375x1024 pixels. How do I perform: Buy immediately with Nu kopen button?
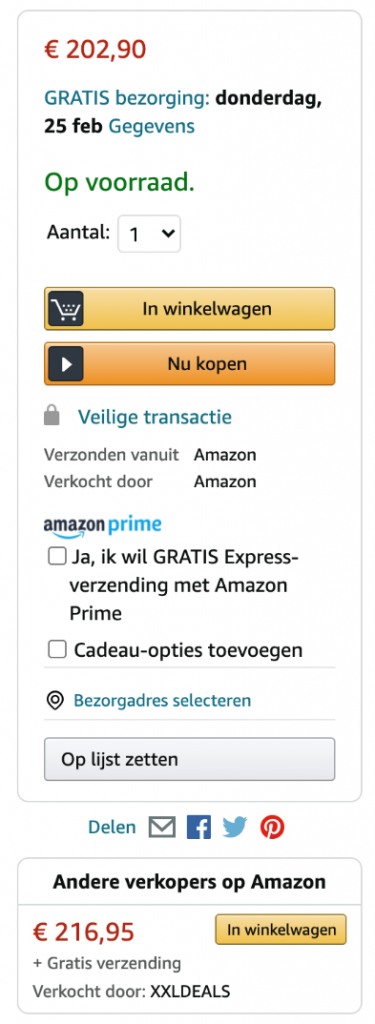tap(189, 364)
